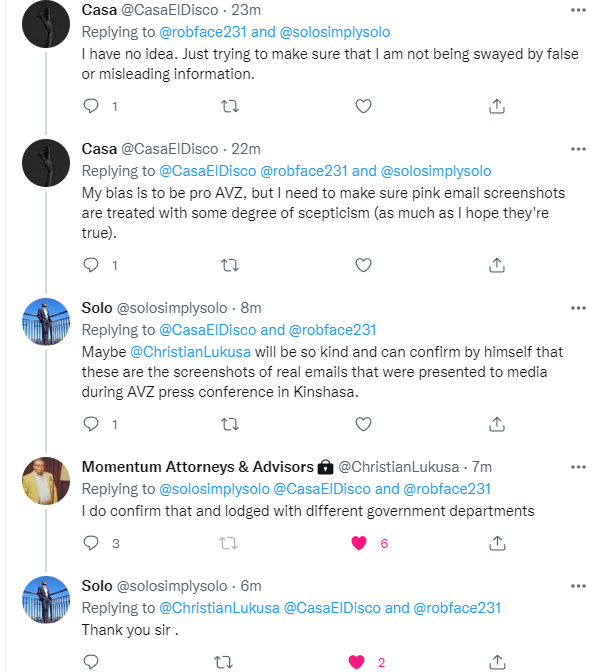The image size is (599, 672).
Task: Reply to Casa's 23m tweet
Action: point(91,106)
